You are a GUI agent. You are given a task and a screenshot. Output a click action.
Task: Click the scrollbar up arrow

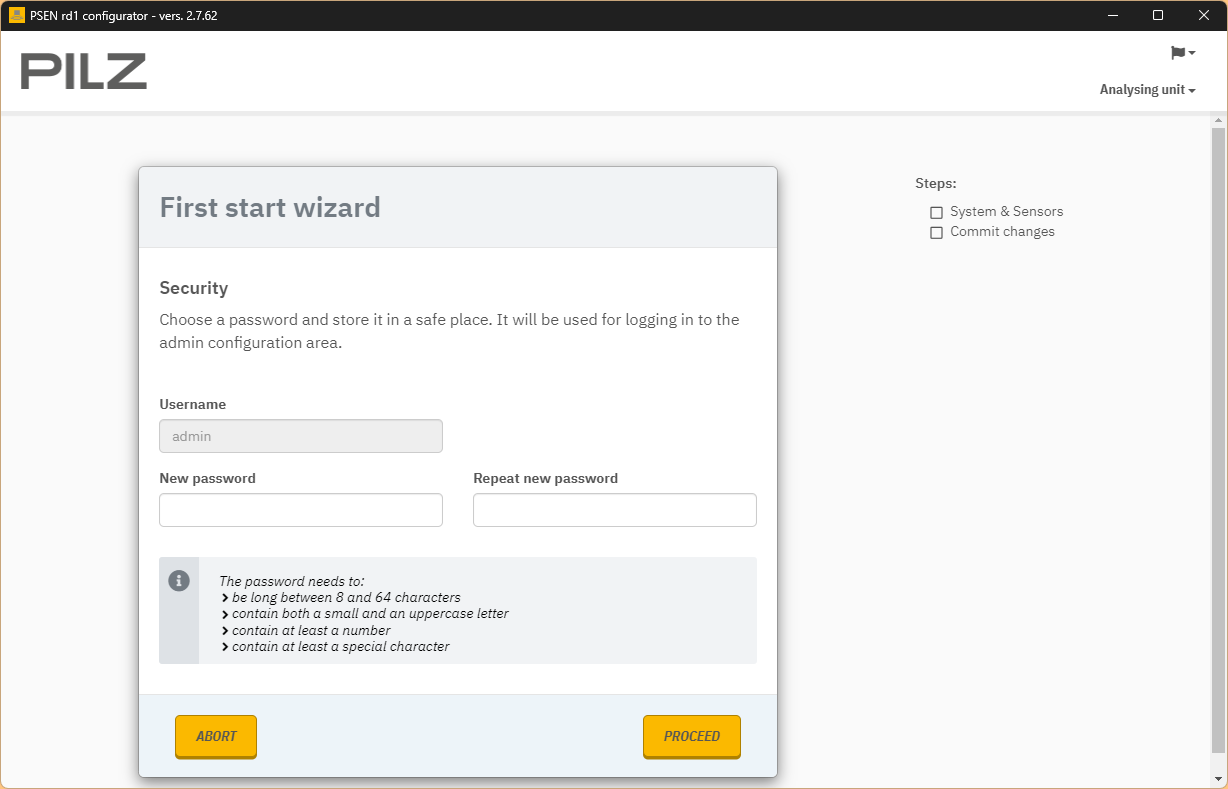(x=1218, y=121)
